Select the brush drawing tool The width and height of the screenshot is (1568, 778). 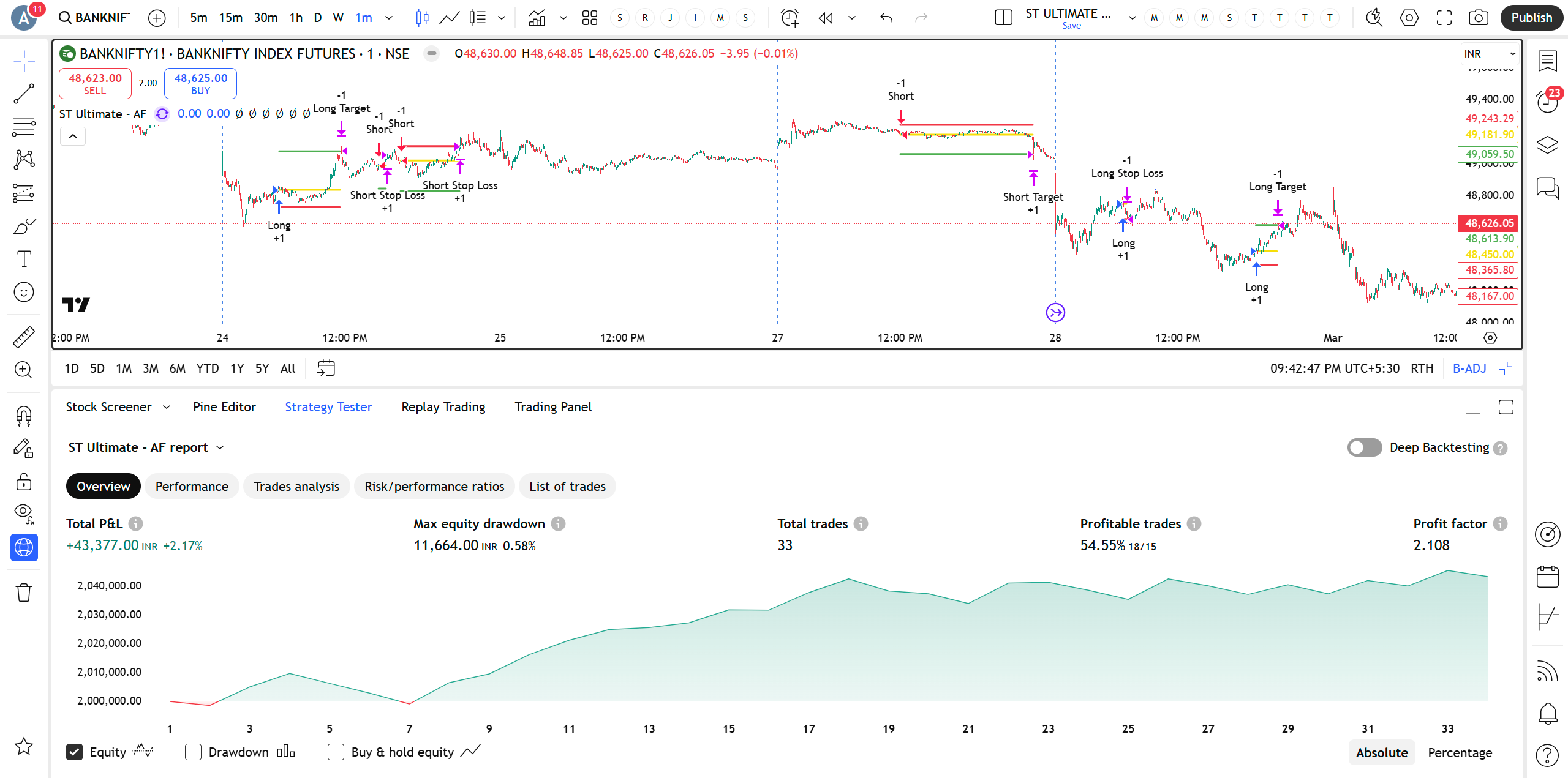(x=24, y=226)
